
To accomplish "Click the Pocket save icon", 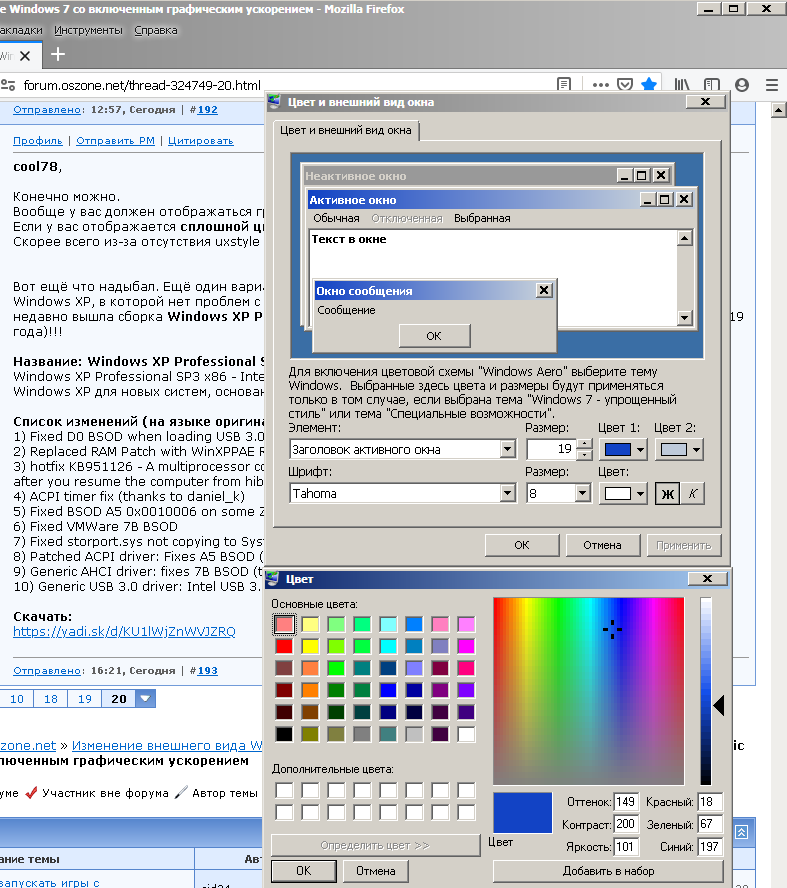I will click(625, 84).
